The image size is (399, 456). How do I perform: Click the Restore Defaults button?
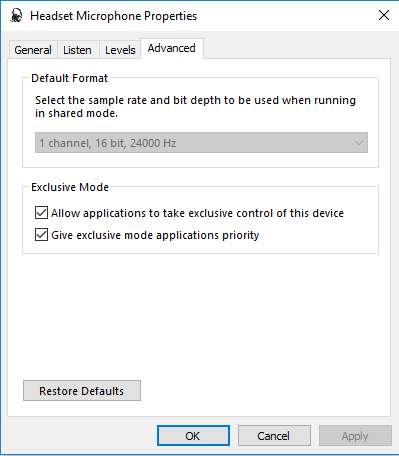tap(82, 391)
